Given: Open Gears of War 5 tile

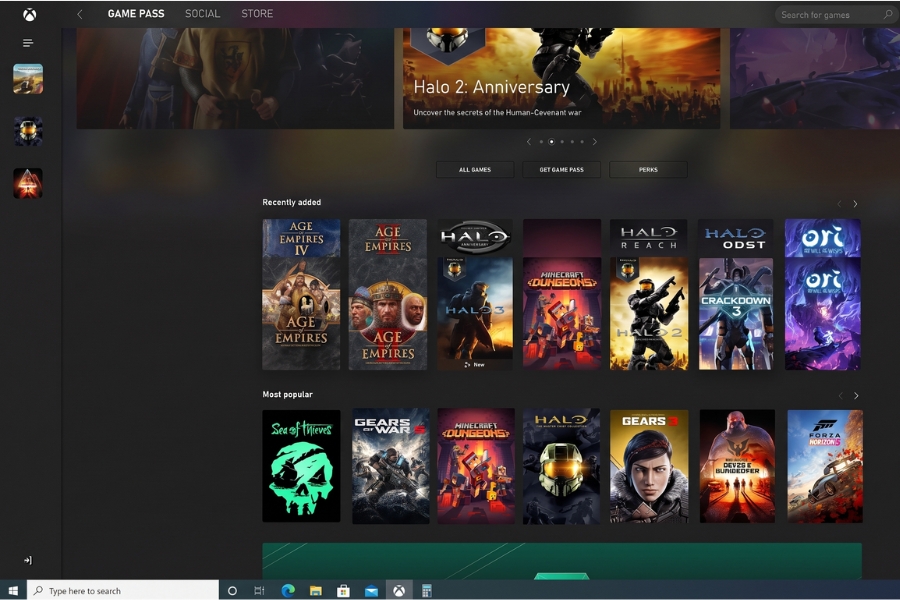Looking at the screenshot, I should (390, 466).
